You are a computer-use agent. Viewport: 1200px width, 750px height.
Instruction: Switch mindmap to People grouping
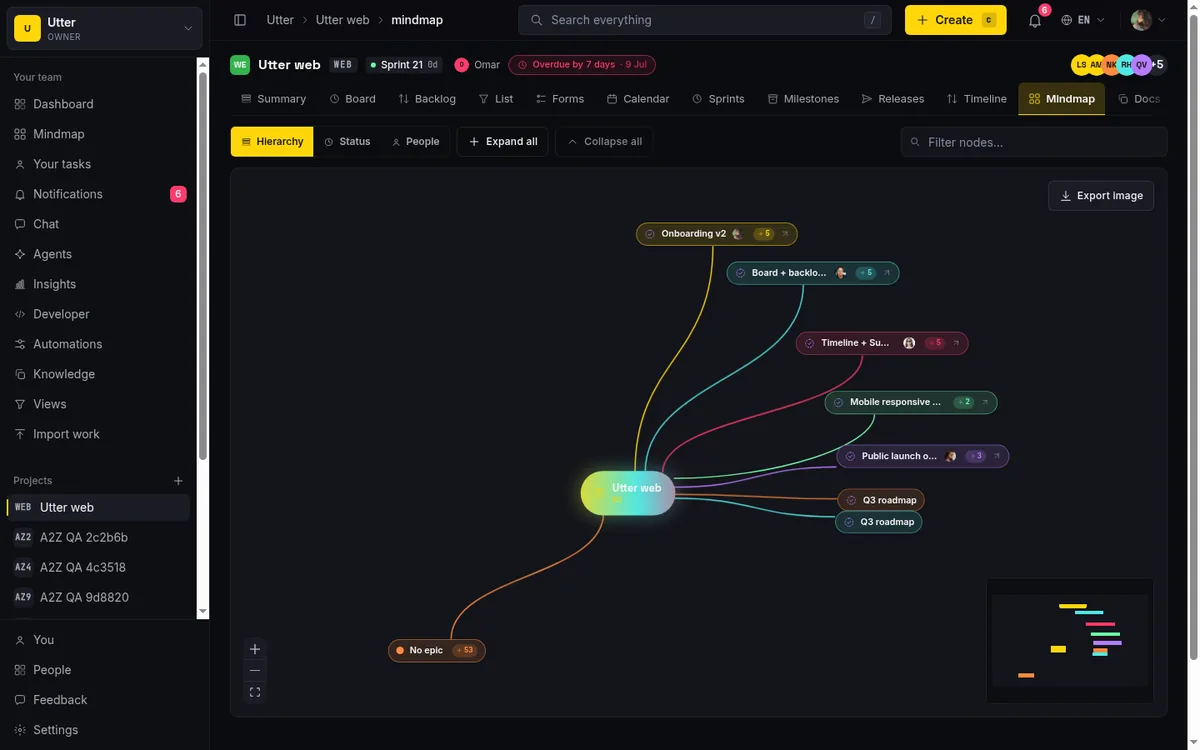point(415,142)
